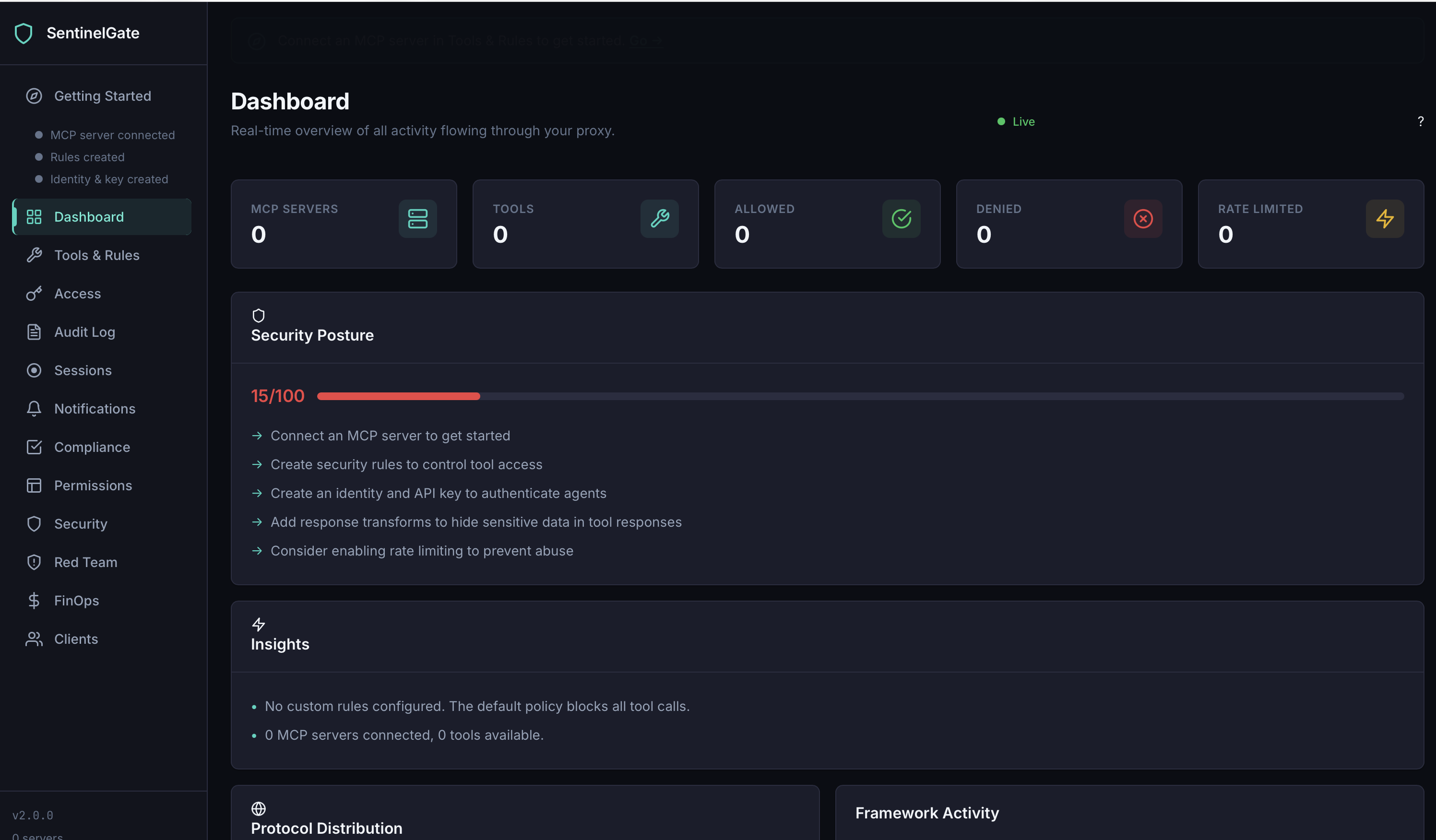Image resolution: width=1436 pixels, height=840 pixels.
Task: Open Compliance checkbox icon in sidebar
Action: 34,448
